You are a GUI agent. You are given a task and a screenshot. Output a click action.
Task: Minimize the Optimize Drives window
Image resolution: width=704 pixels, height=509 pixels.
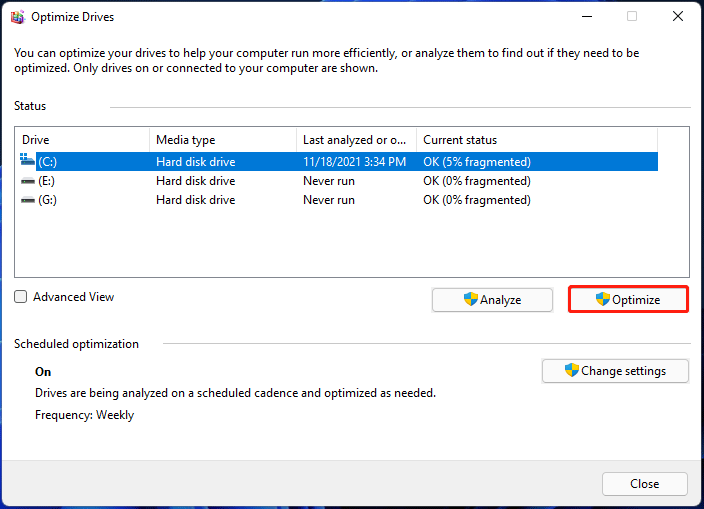[x=586, y=17]
